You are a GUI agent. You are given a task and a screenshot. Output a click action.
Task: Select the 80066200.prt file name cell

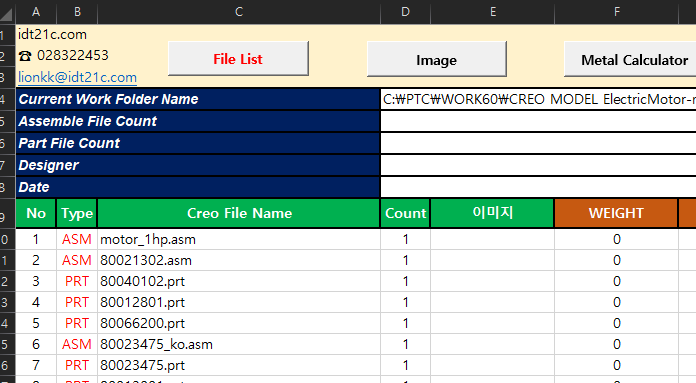click(239, 323)
